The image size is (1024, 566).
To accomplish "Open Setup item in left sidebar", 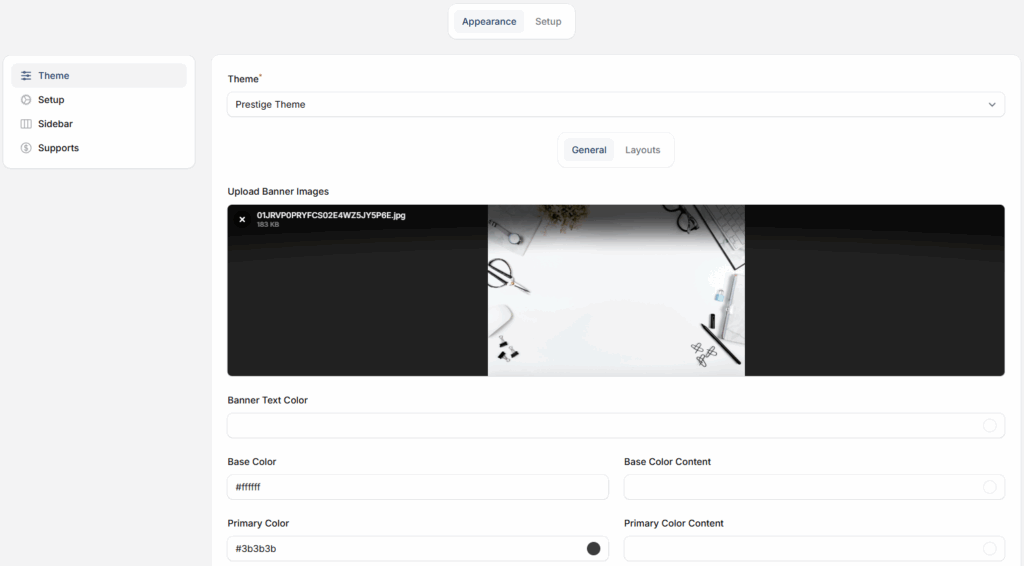I will [x=99, y=100].
